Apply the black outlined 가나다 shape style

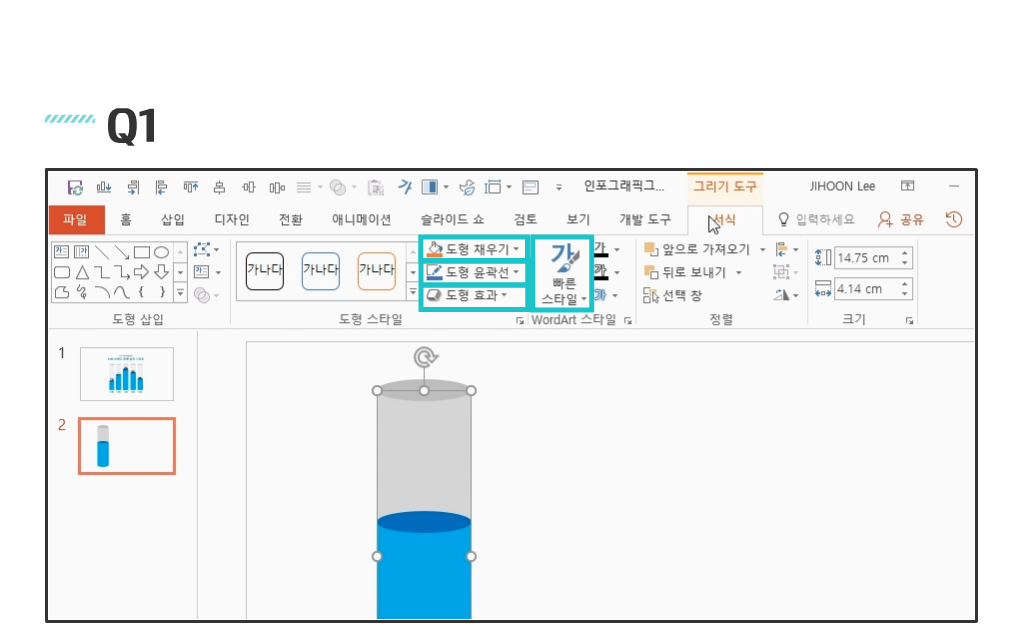pos(264,270)
